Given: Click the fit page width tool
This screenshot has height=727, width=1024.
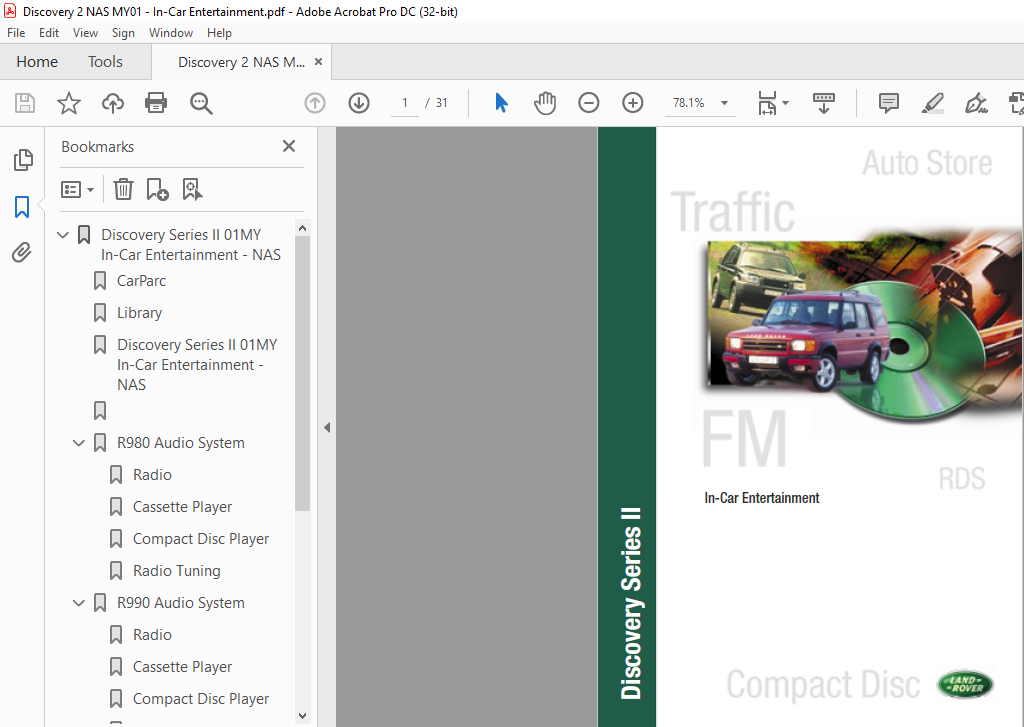Looking at the screenshot, I should coord(767,103).
